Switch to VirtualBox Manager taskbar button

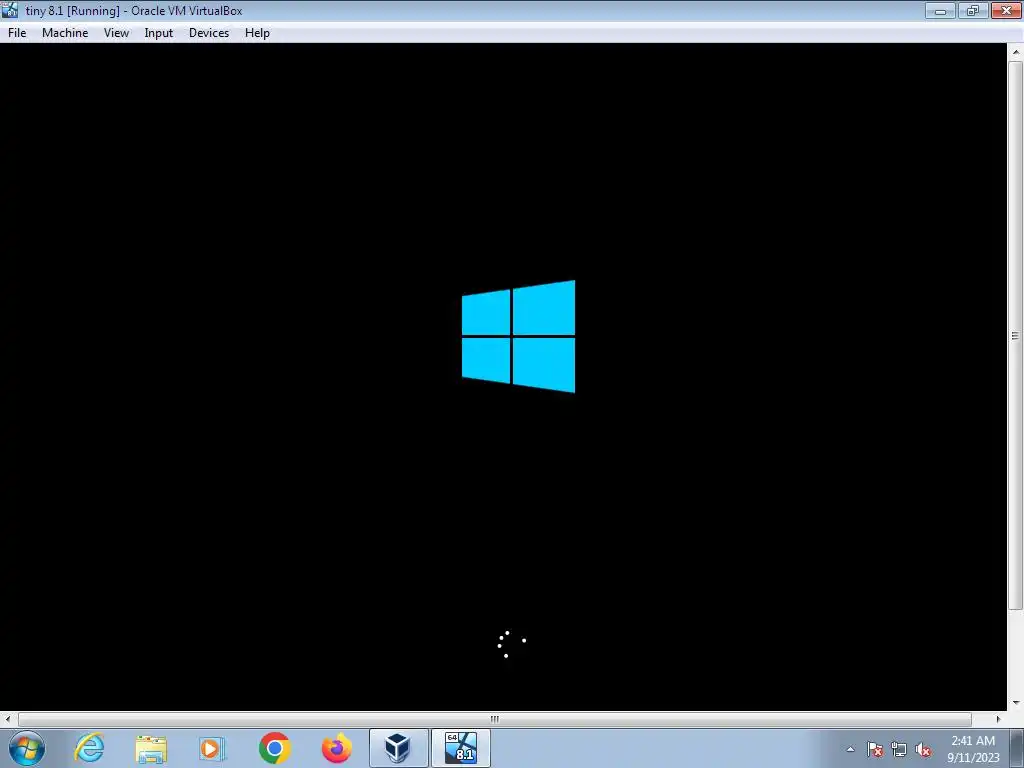pyautogui.click(x=398, y=748)
